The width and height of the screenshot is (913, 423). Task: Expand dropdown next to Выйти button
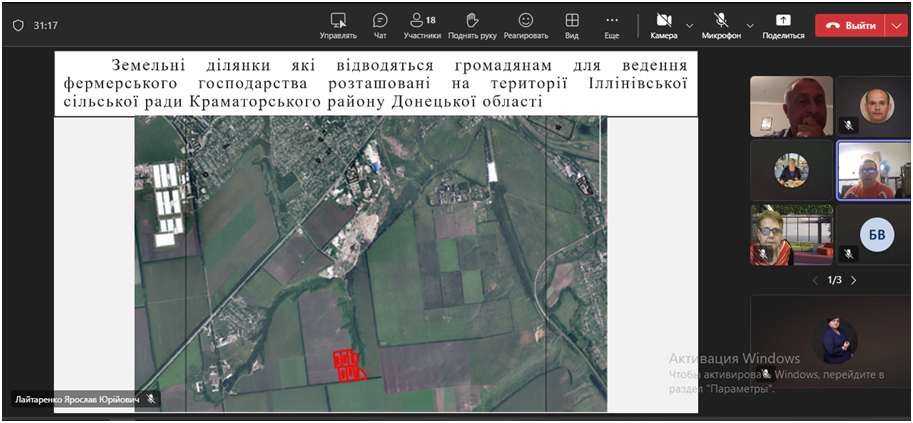click(x=896, y=25)
